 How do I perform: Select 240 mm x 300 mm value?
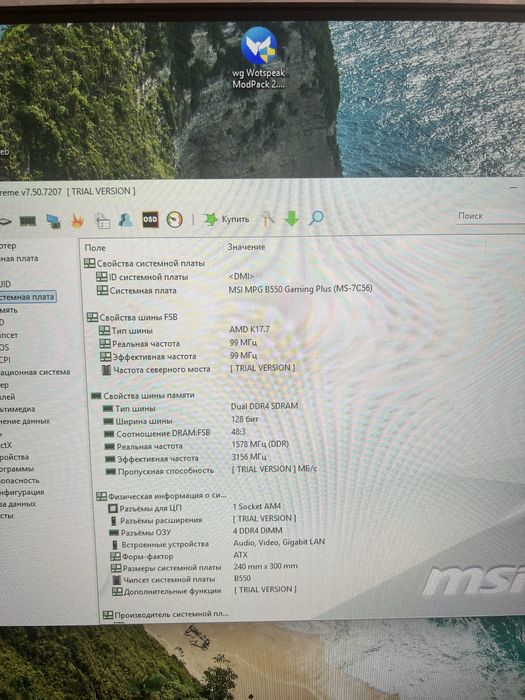266,566
